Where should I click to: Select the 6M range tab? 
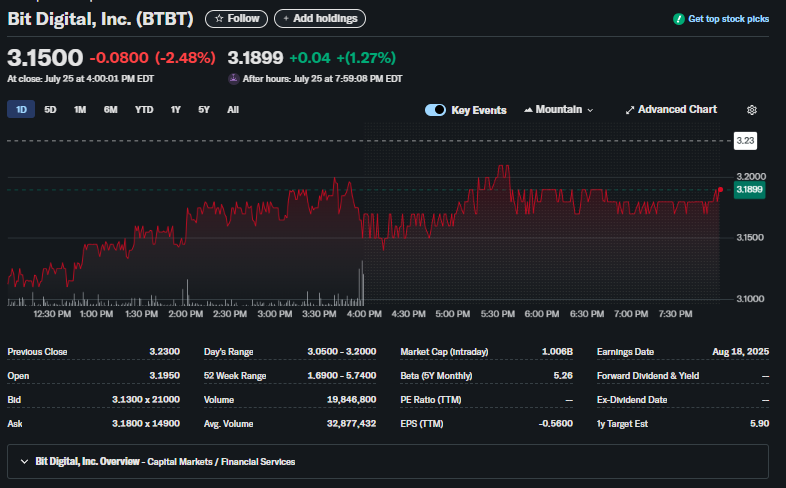tap(111, 109)
